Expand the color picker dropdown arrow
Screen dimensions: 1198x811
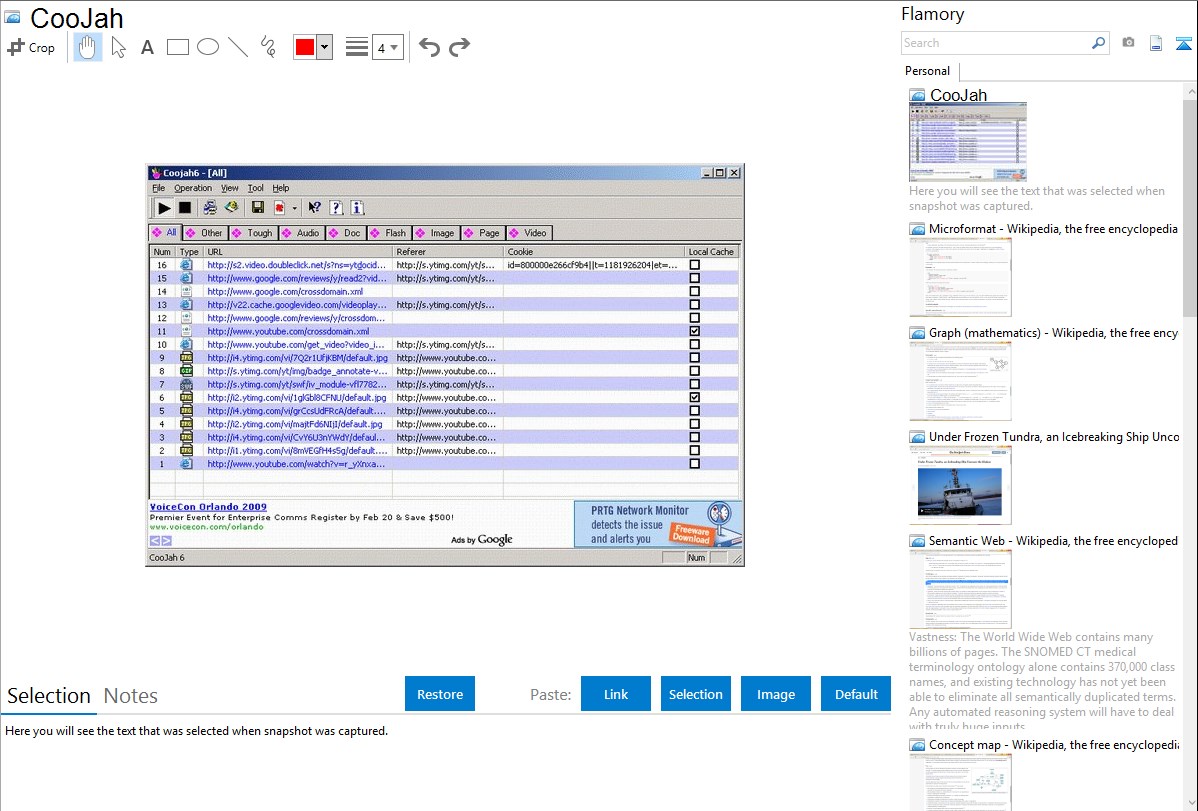(x=324, y=47)
